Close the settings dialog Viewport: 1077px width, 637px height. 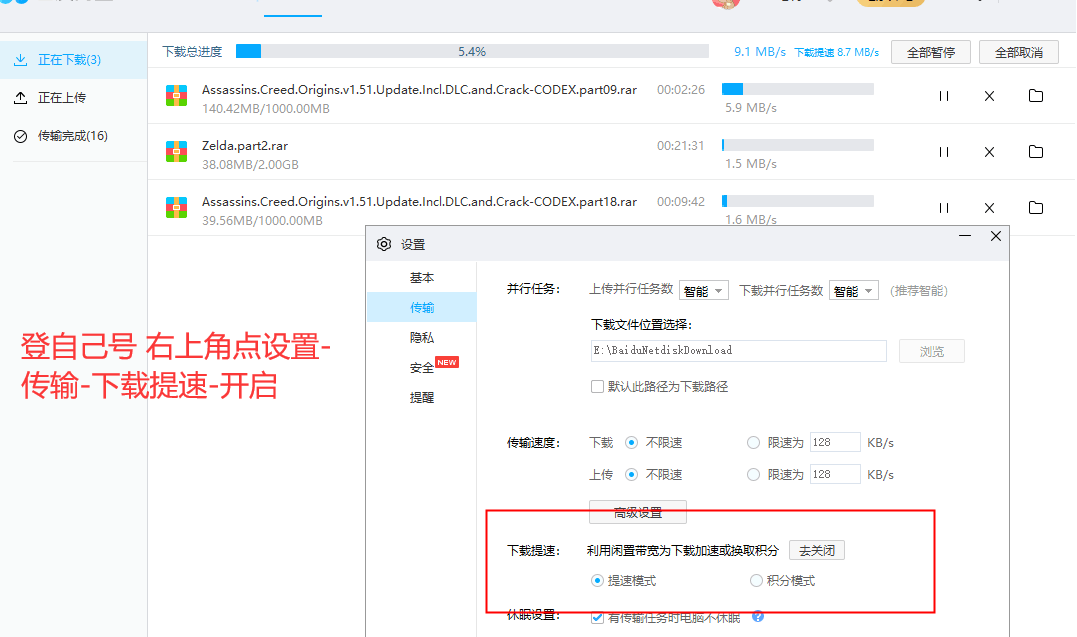click(x=995, y=236)
